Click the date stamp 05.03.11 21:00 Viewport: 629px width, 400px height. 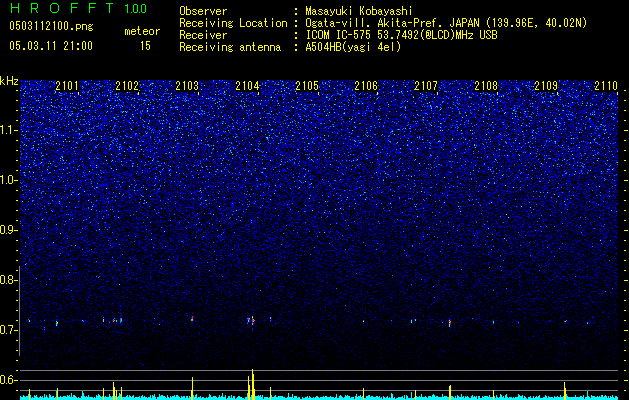pyautogui.click(x=51, y=46)
